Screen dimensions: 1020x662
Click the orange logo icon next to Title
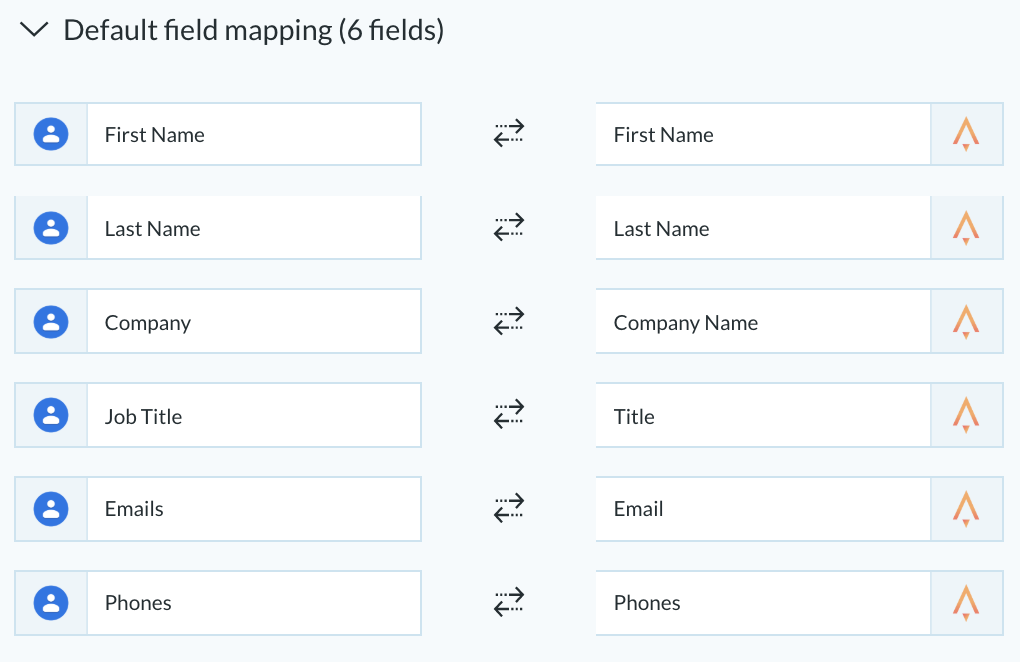pyautogui.click(x=966, y=415)
